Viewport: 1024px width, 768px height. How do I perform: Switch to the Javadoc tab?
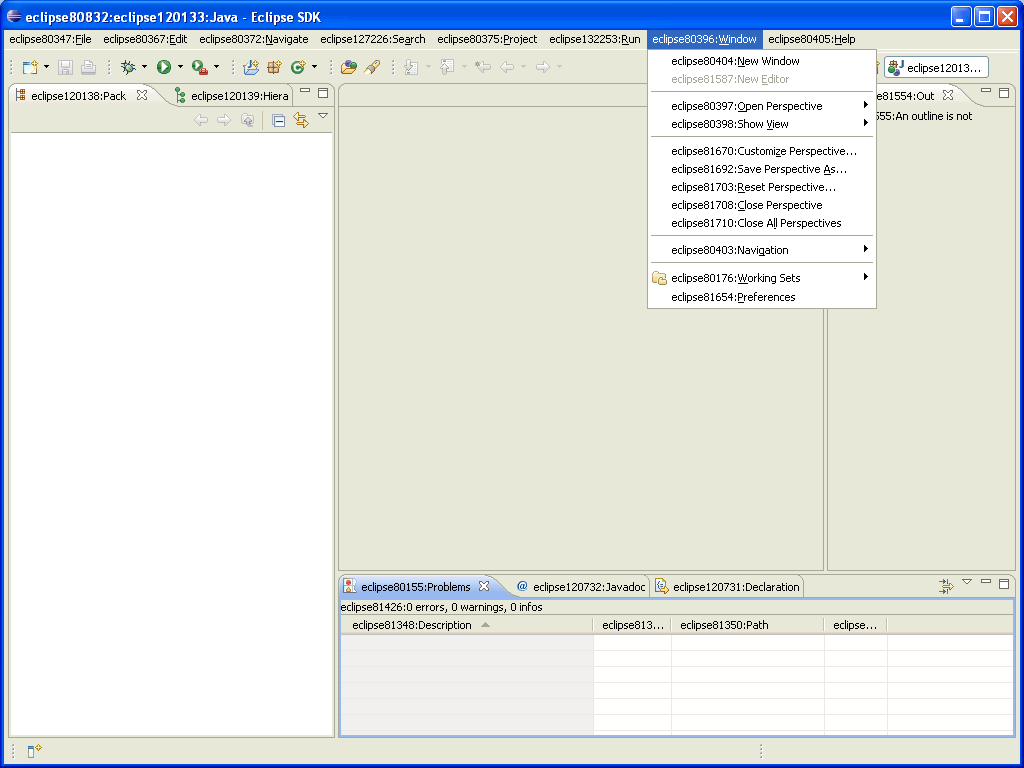click(x=581, y=587)
